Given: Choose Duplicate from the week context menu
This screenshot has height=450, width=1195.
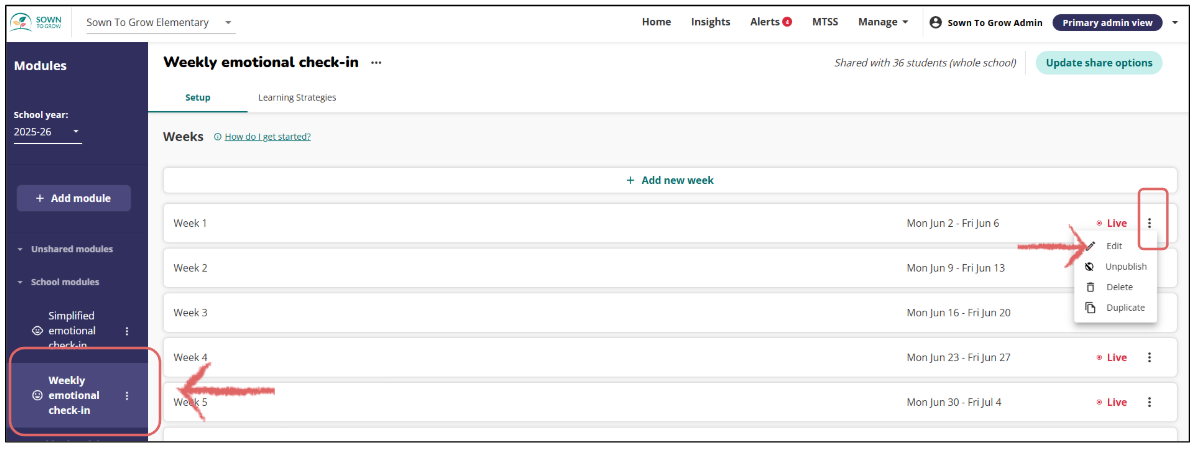Looking at the screenshot, I should point(1114,307).
